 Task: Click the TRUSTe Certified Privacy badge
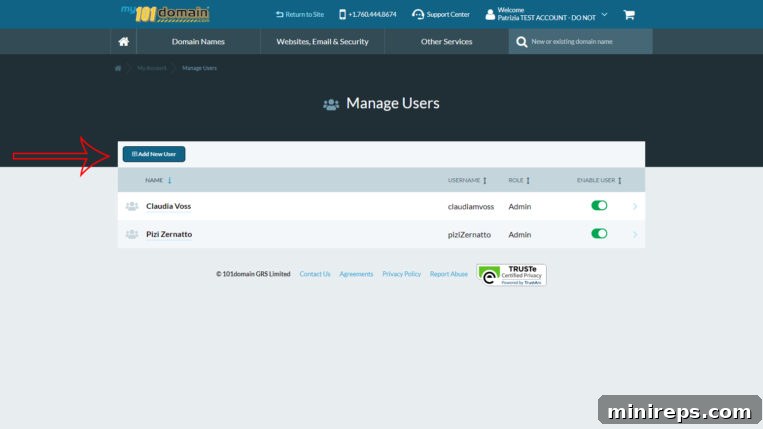(511, 275)
